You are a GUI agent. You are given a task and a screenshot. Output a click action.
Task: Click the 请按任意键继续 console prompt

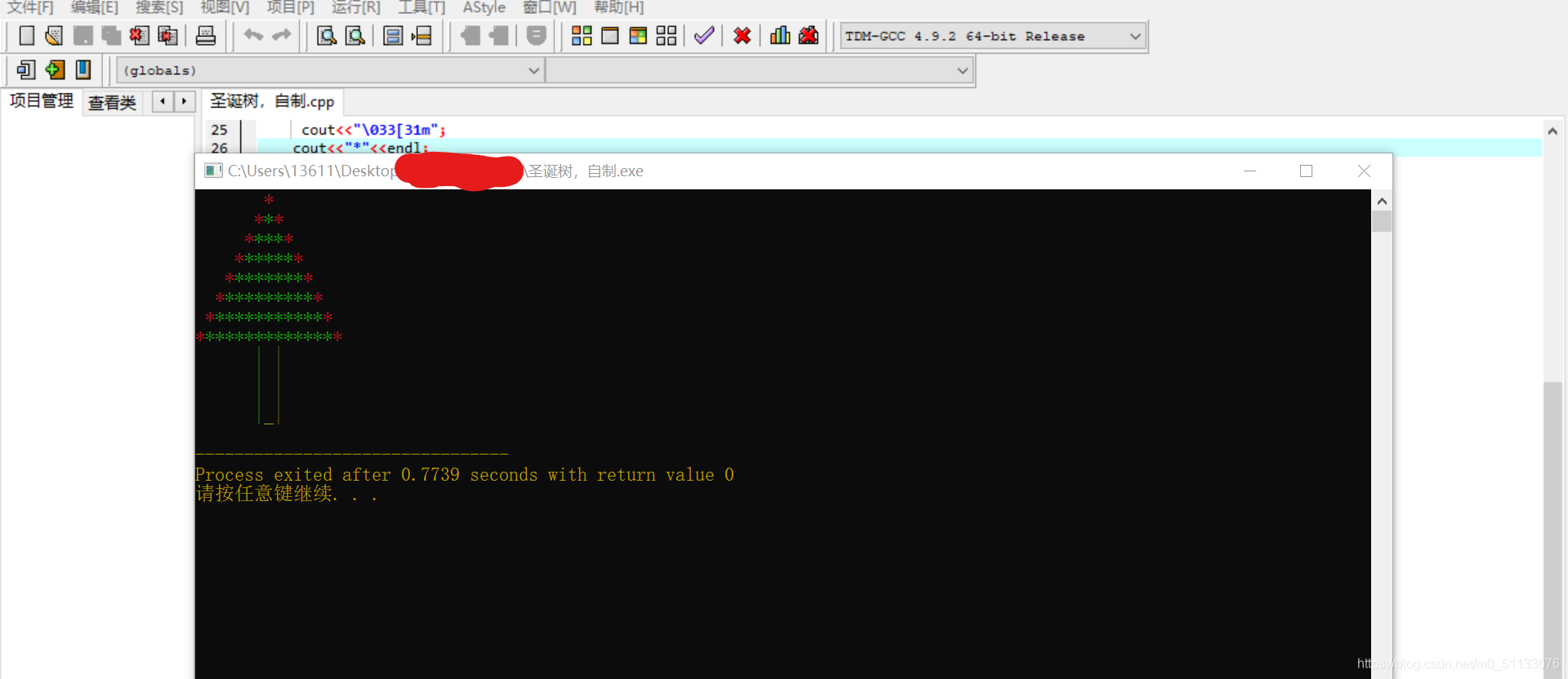click(286, 494)
